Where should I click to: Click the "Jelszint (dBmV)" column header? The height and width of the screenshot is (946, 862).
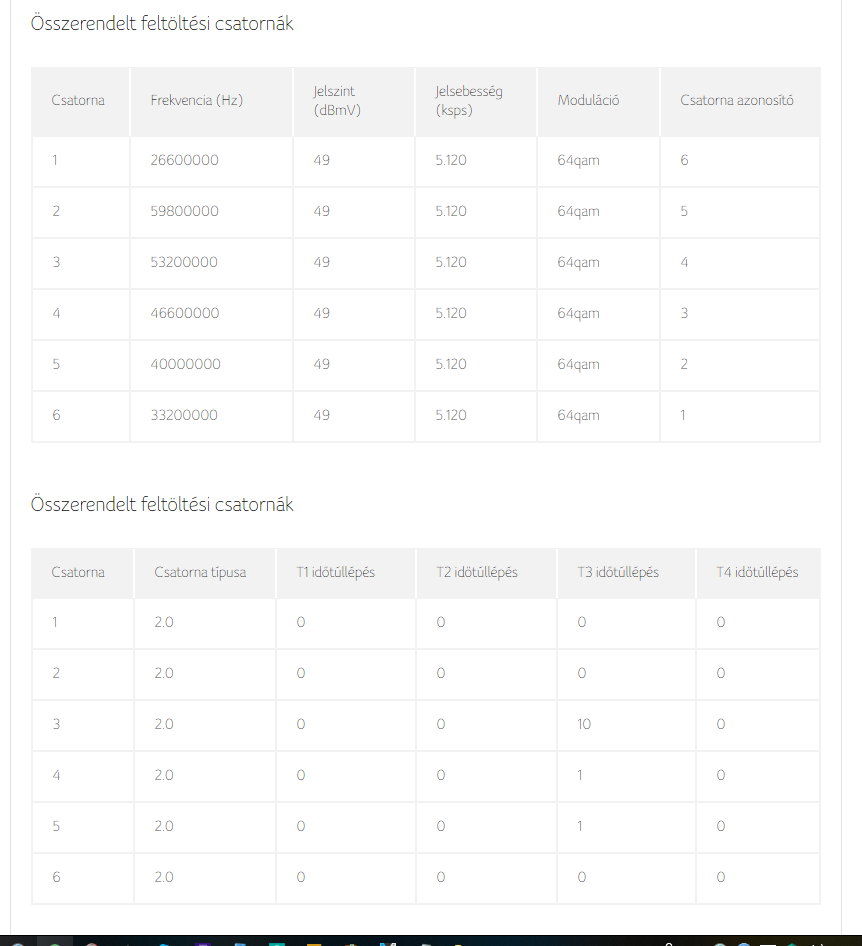(336, 101)
